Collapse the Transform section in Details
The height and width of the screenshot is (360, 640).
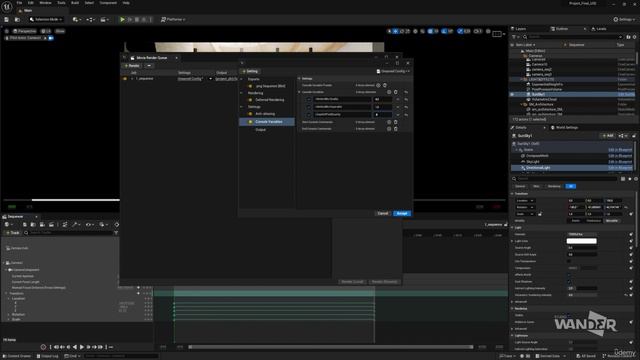pos(513,194)
